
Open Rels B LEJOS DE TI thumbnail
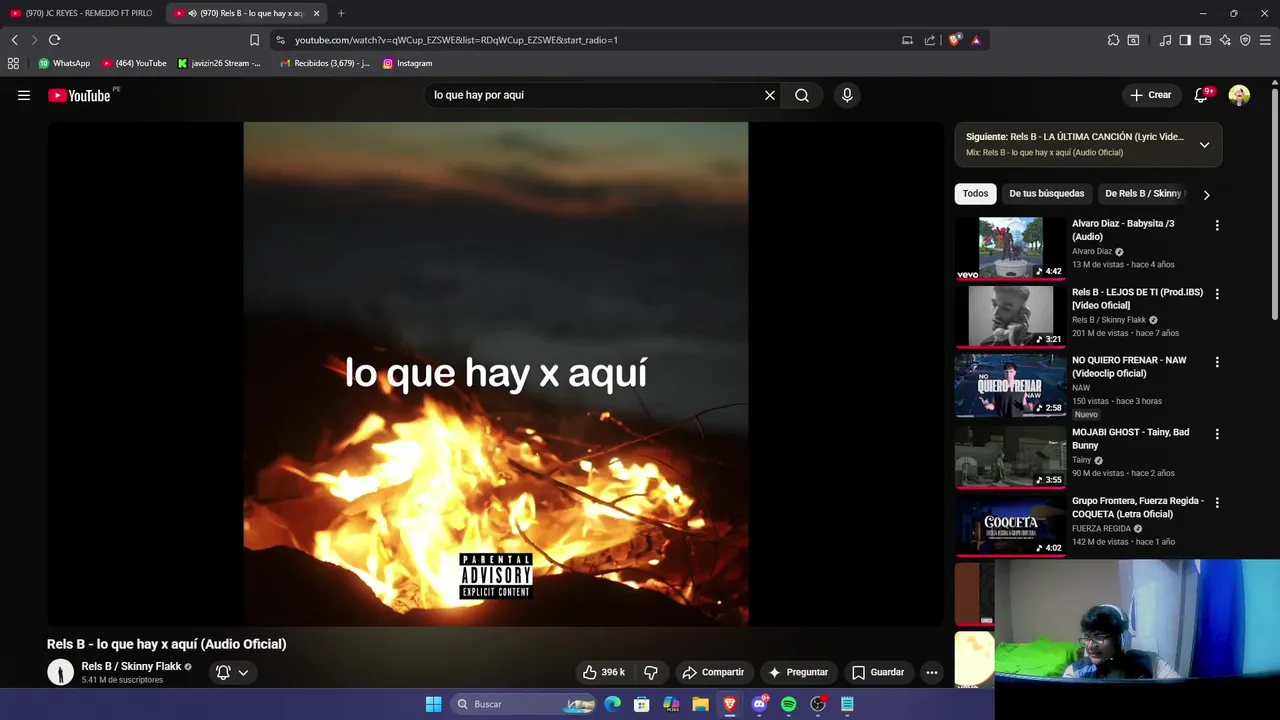[x=1010, y=316]
